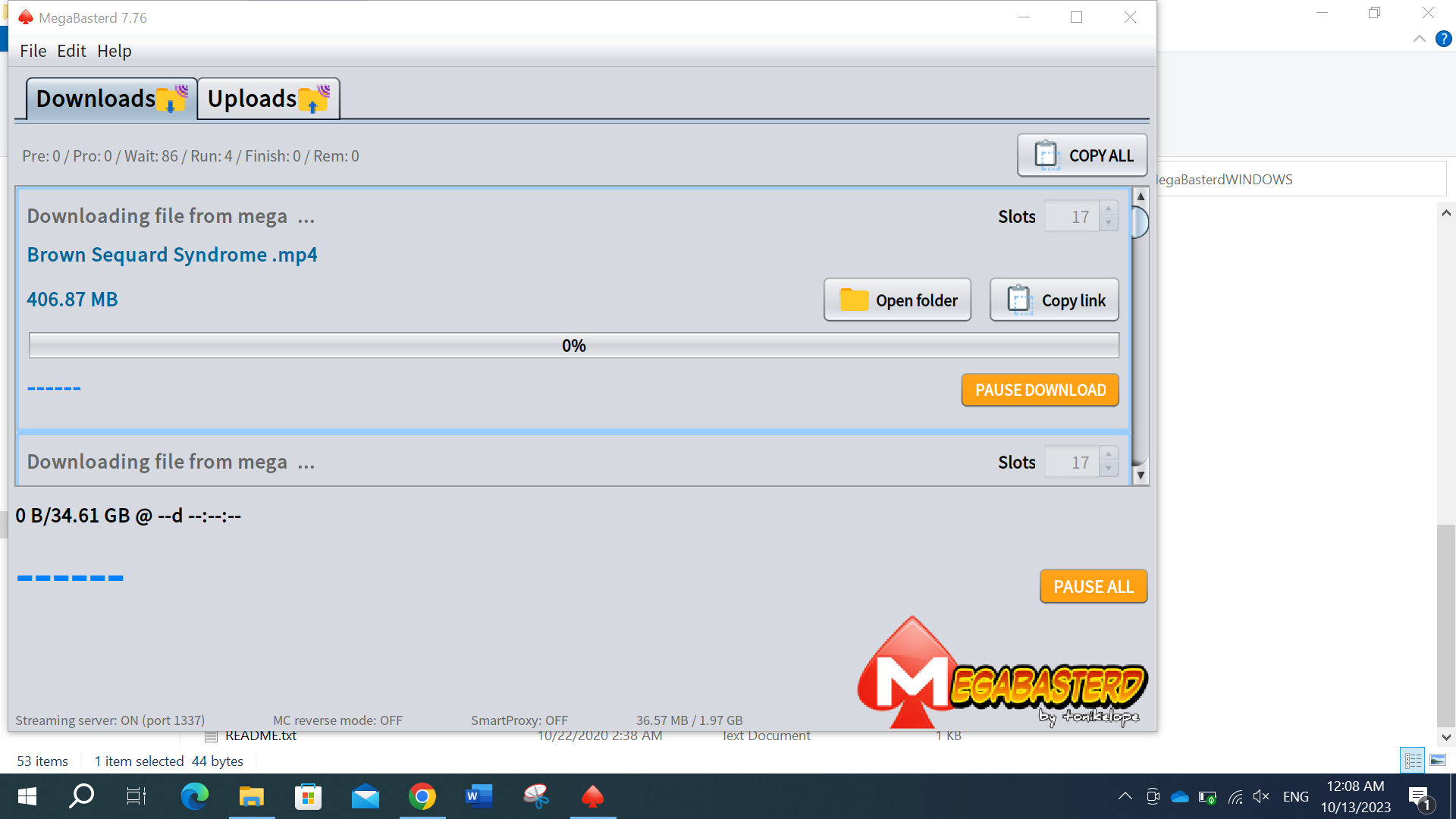This screenshot has height=819, width=1456.
Task: Open Google Chrome from the taskbar
Action: coord(422,796)
